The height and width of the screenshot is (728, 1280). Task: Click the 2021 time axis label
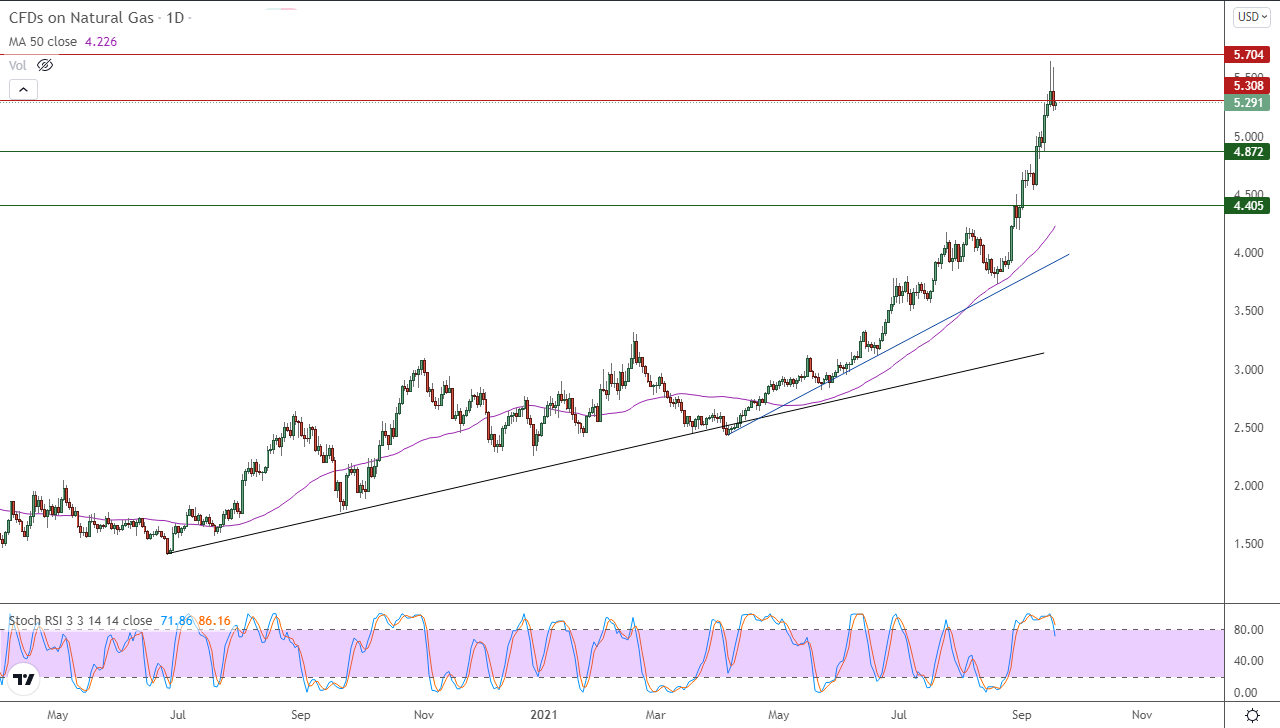[542, 715]
